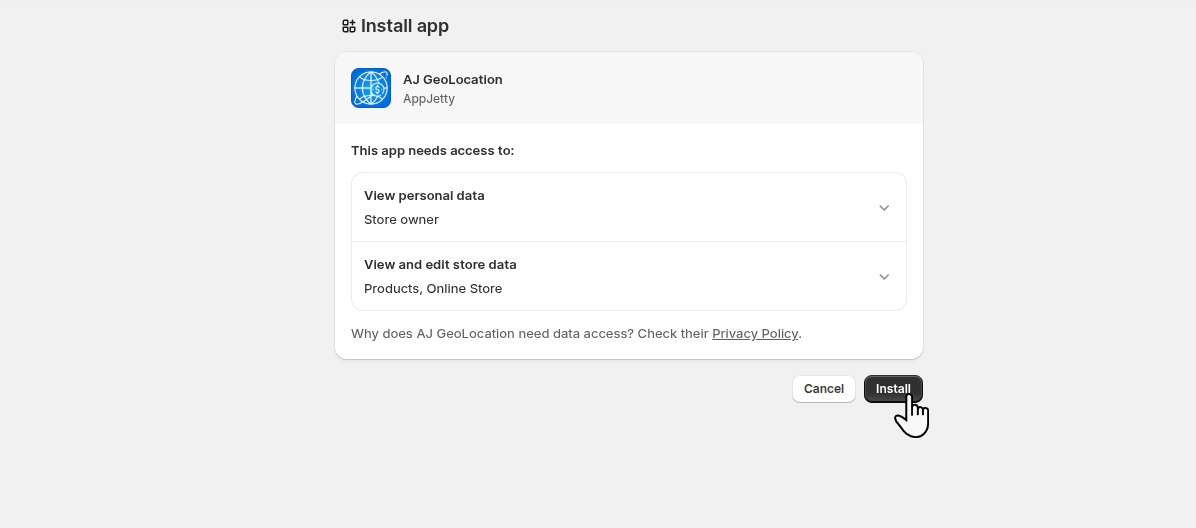Image resolution: width=1196 pixels, height=528 pixels.
Task: Click the "View and edit store data" title
Action: coord(440,264)
